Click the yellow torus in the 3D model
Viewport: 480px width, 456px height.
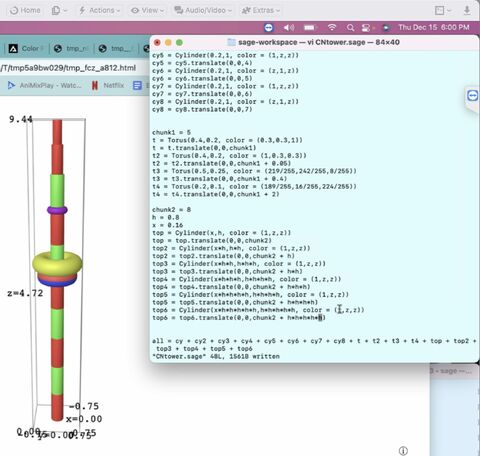pos(57,264)
